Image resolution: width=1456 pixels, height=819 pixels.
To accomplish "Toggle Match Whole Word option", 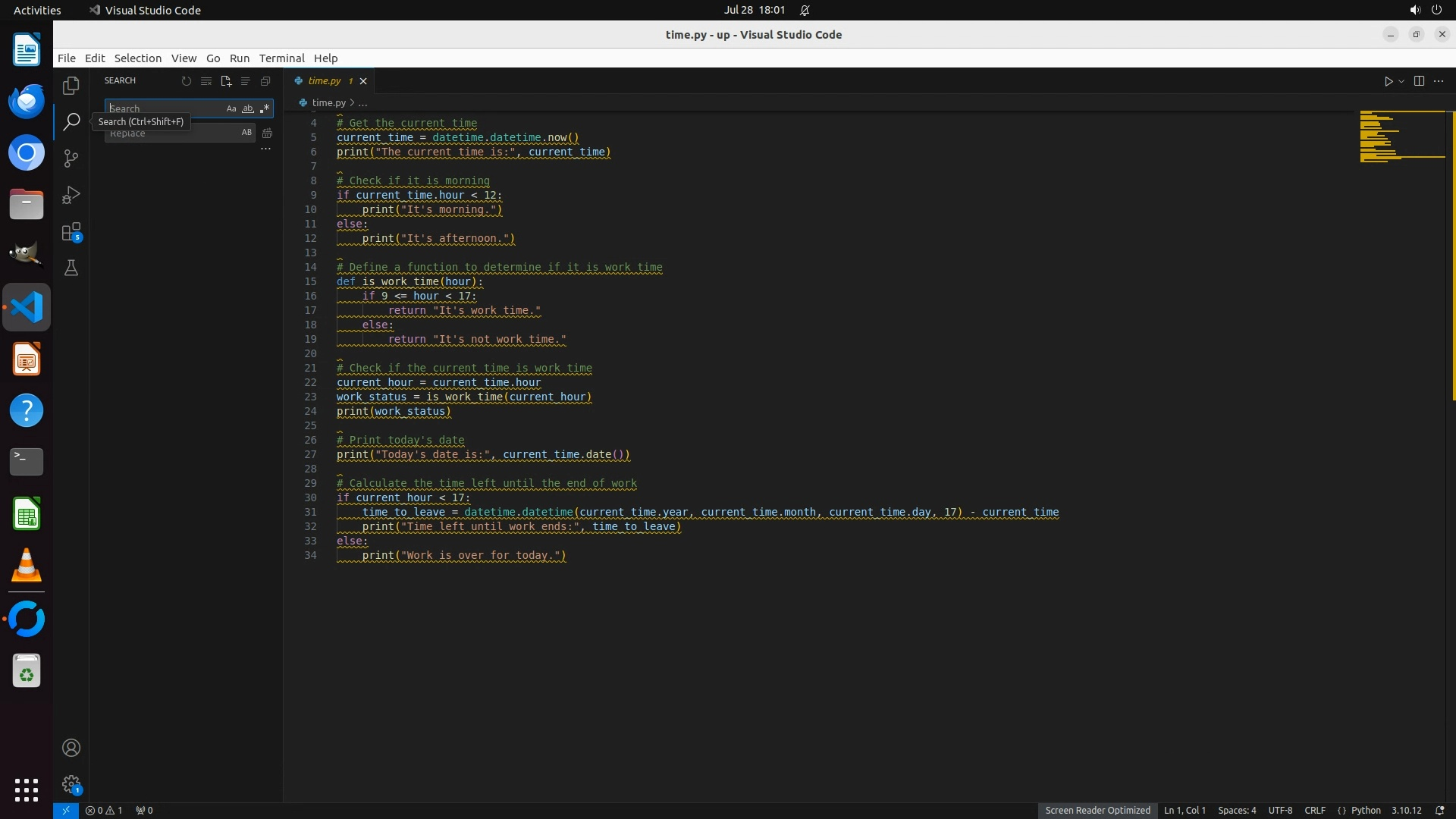I will coord(248,108).
